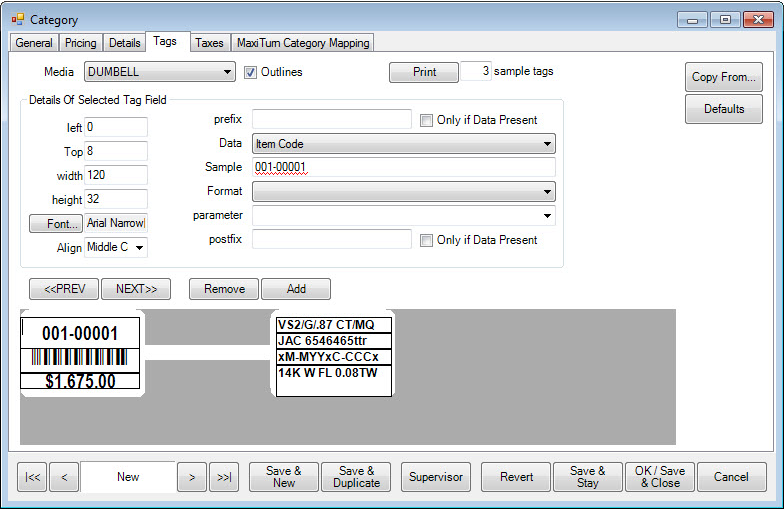The width and height of the screenshot is (784, 510).
Task: Jump to last record with >>| button
Action: click(x=223, y=477)
